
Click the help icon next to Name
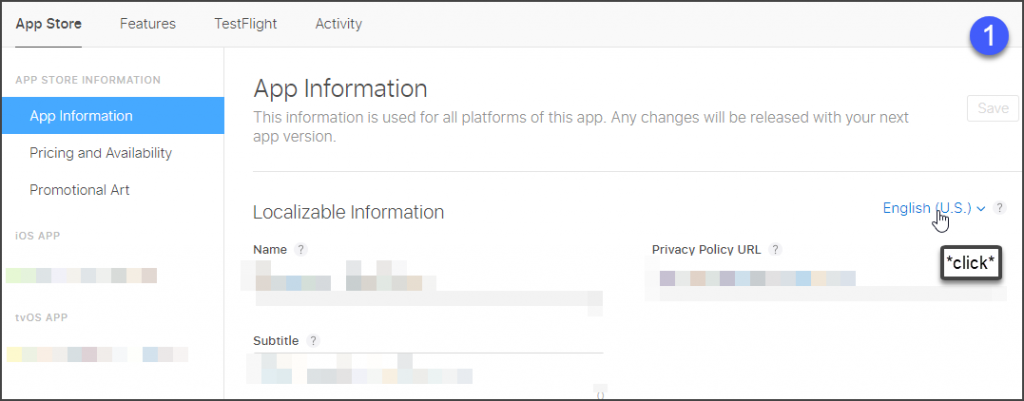[300, 249]
